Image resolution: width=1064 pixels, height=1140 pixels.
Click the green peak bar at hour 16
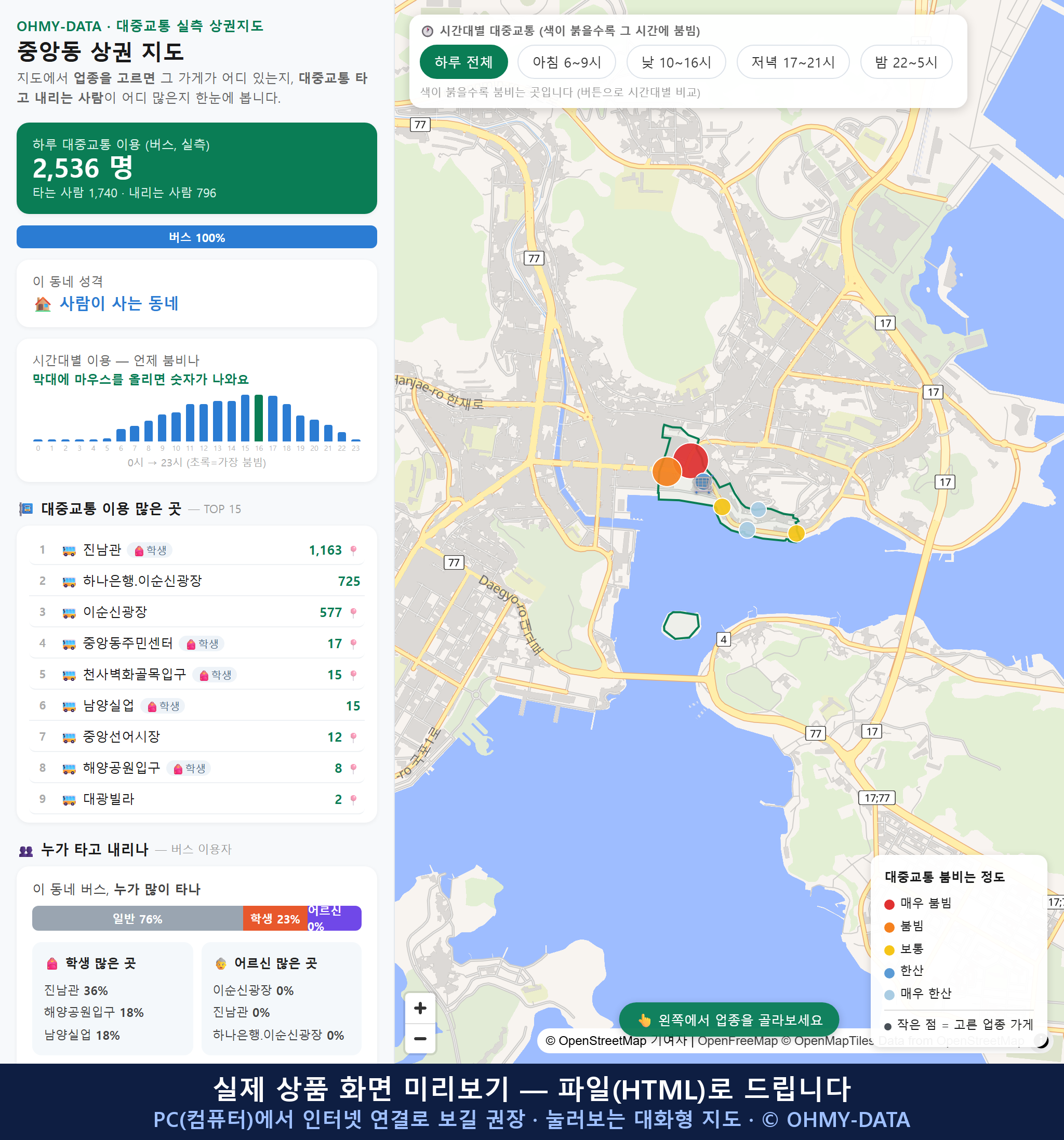tap(259, 418)
